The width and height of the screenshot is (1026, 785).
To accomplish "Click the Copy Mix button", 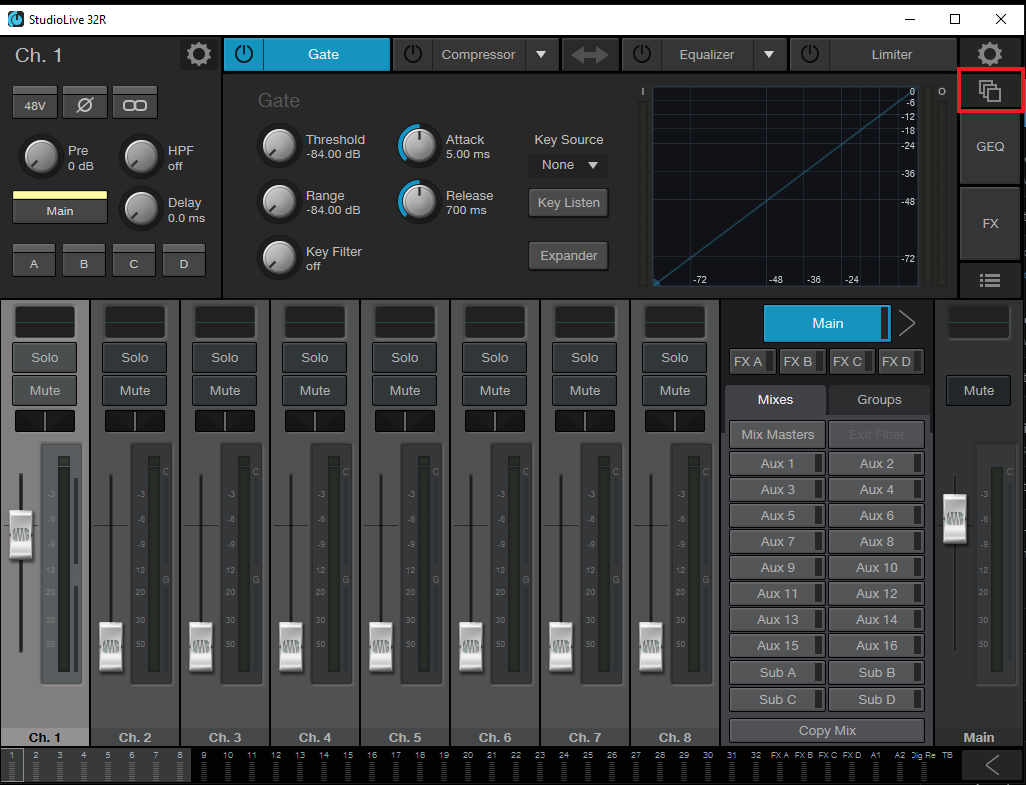I will [827, 731].
